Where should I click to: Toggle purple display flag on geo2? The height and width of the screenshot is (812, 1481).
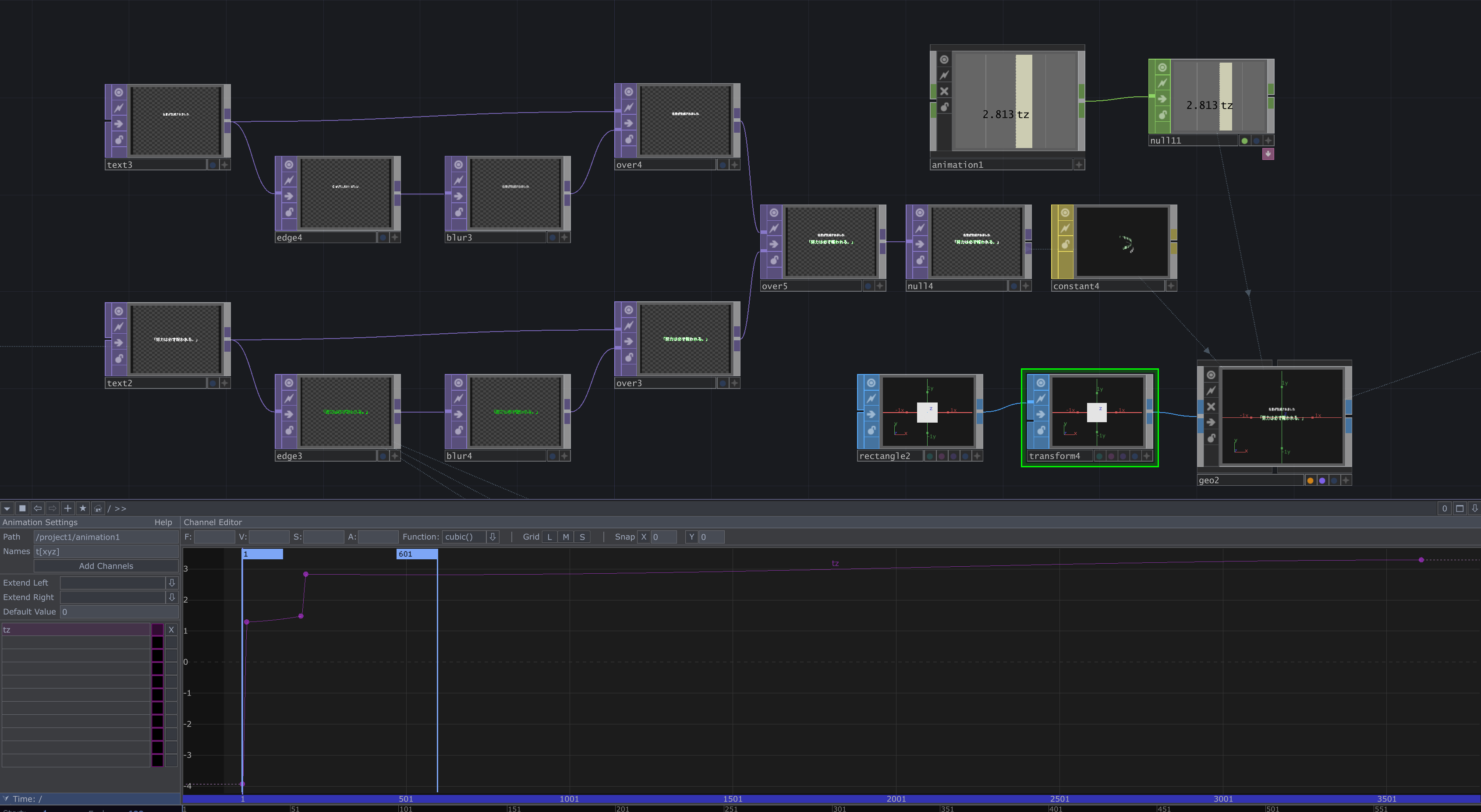coord(1322,481)
